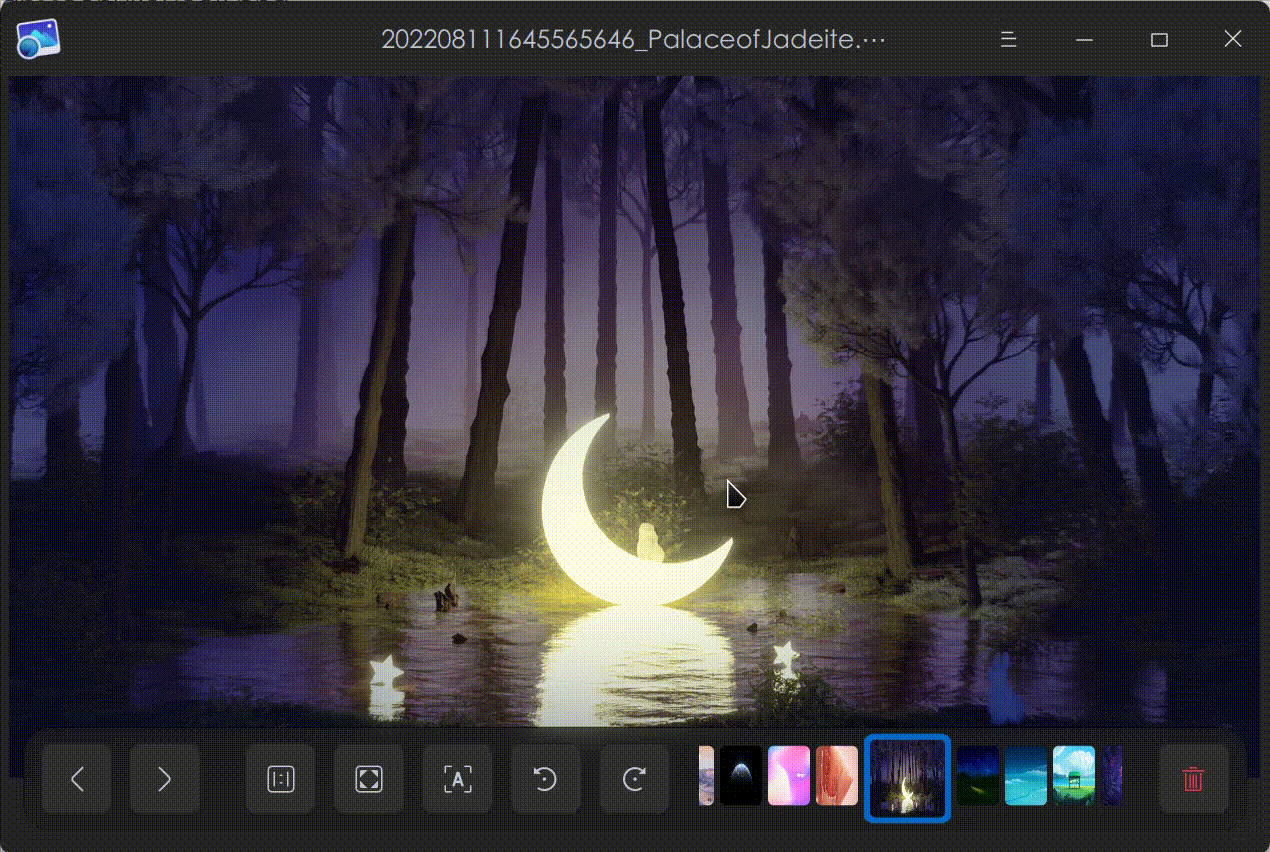
Task: Select the leftmost partial thumbnail in strip
Action: click(x=705, y=780)
